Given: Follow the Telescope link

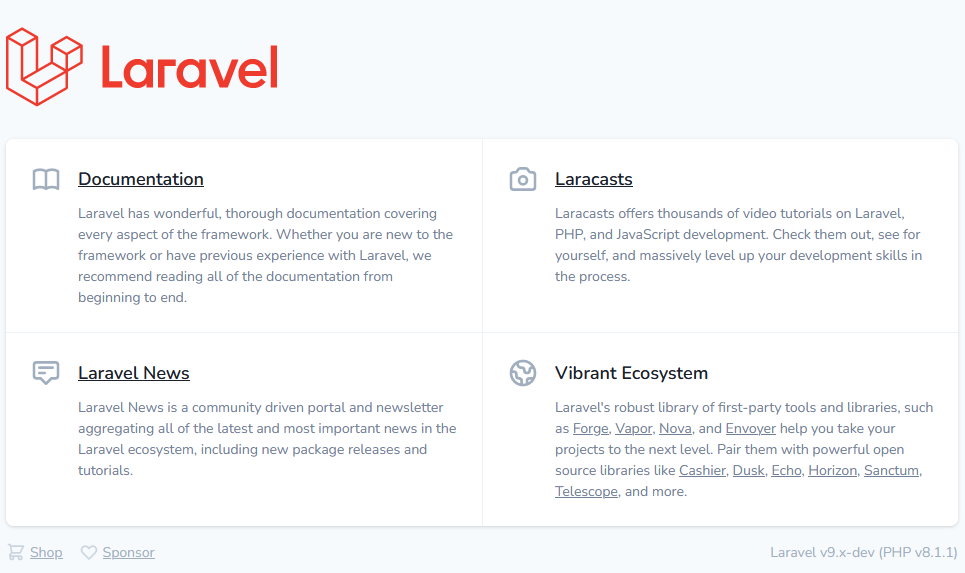Looking at the screenshot, I should 586,492.
